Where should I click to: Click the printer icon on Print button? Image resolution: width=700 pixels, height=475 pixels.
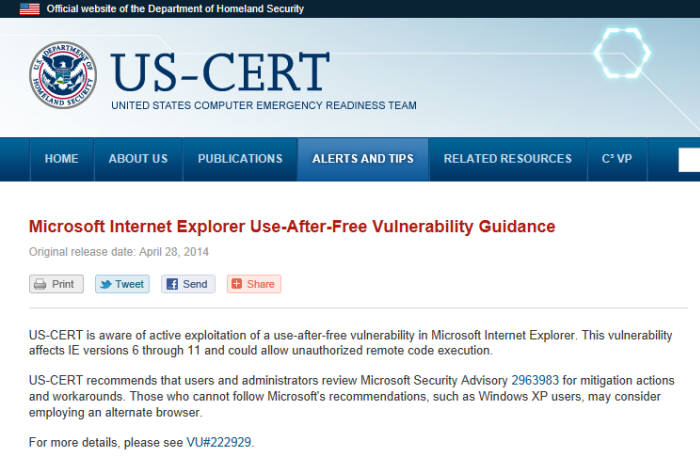(x=40, y=284)
